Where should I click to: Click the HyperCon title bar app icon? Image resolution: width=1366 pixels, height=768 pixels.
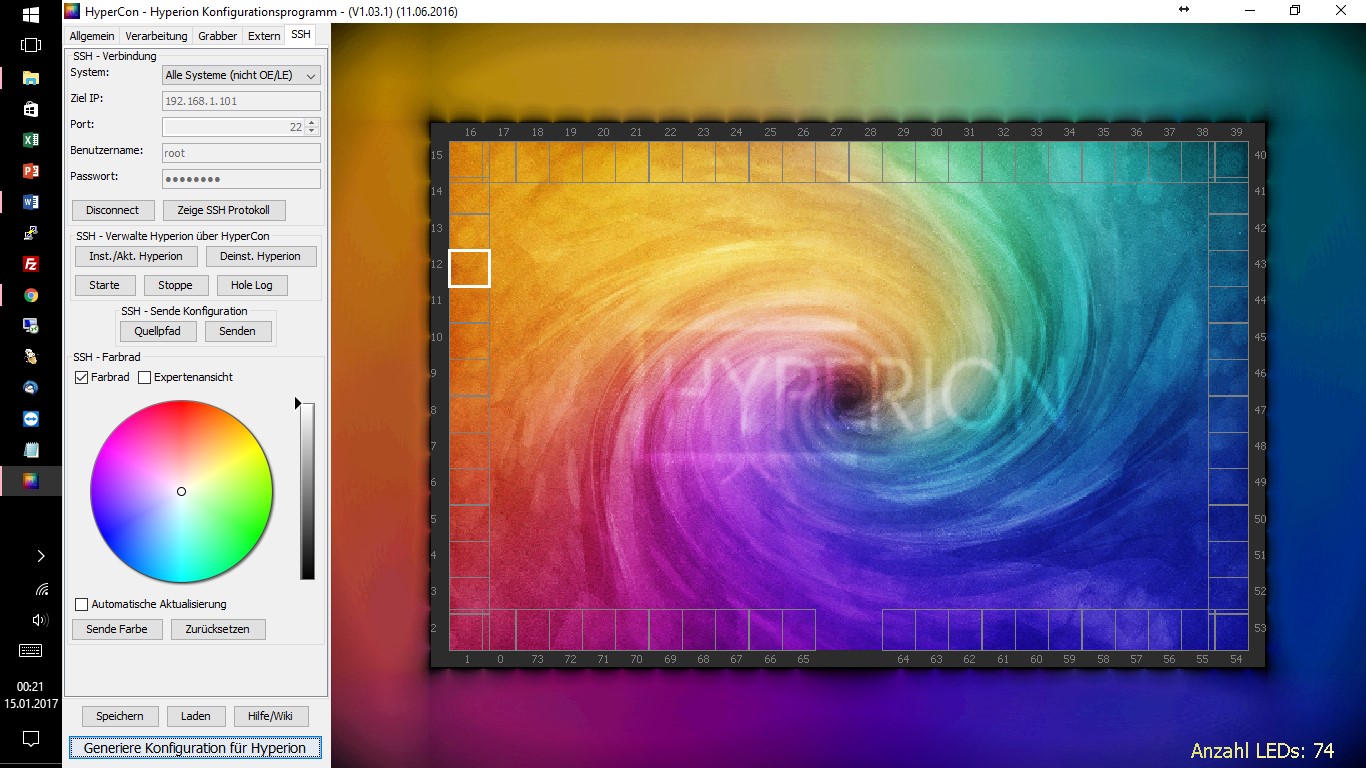tap(72, 10)
